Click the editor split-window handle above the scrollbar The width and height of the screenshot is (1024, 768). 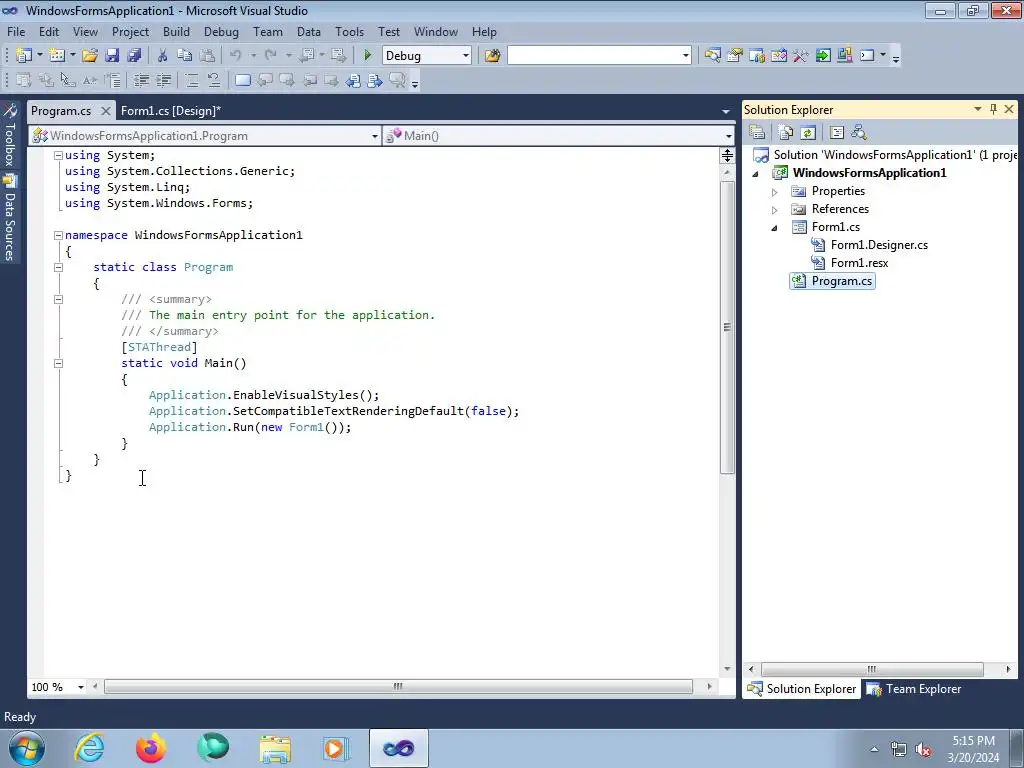click(x=727, y=155)
